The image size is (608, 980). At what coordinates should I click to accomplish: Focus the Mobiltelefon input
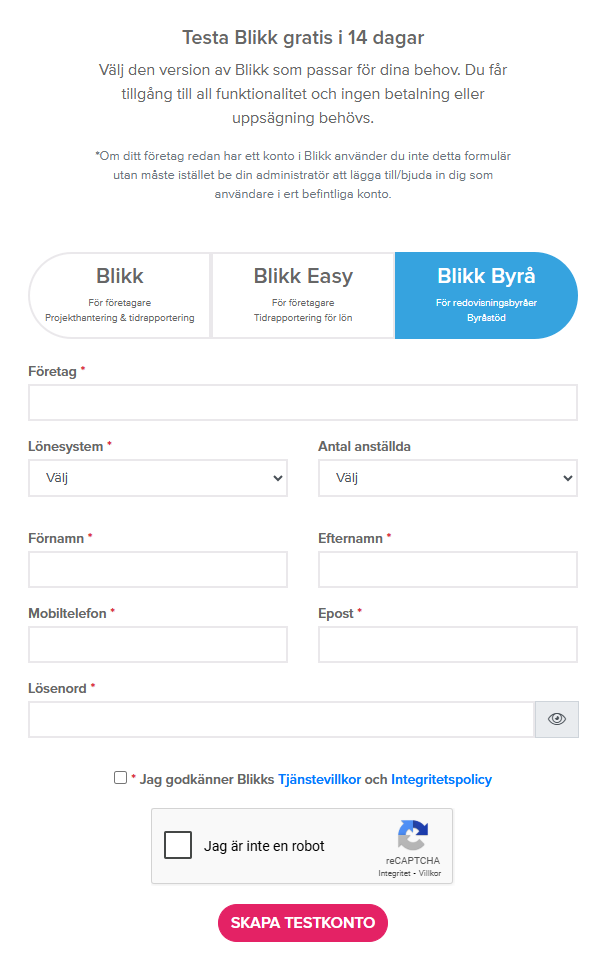(158, 644)
